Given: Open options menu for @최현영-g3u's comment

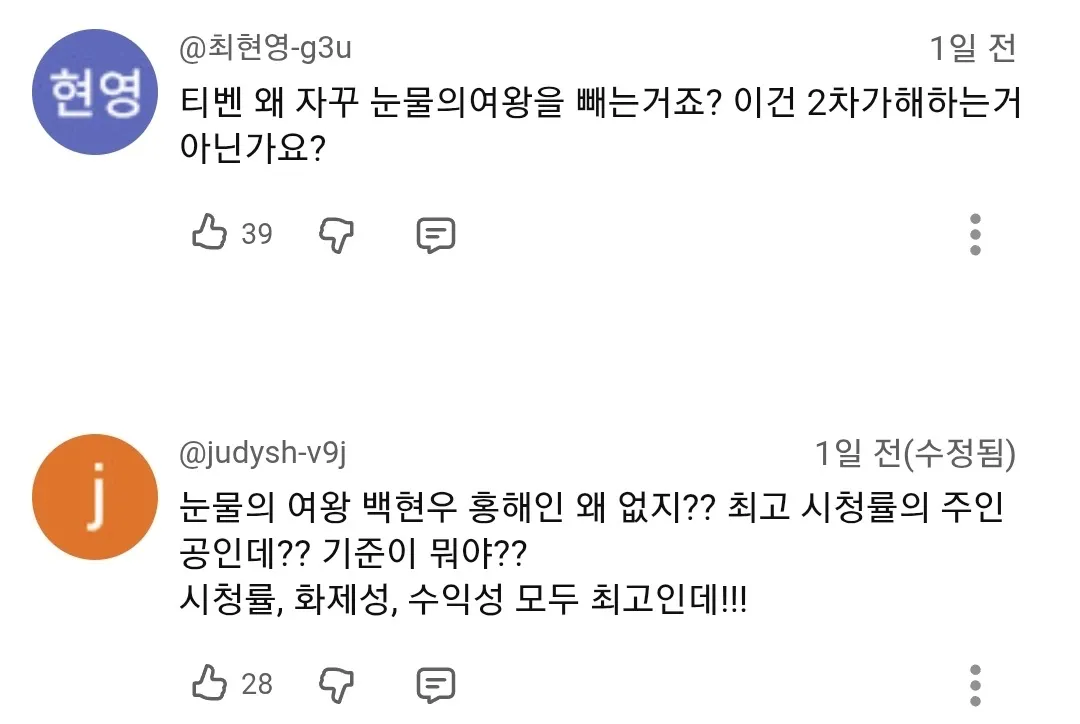Looking at the screenshot, I should click(975, 234).
